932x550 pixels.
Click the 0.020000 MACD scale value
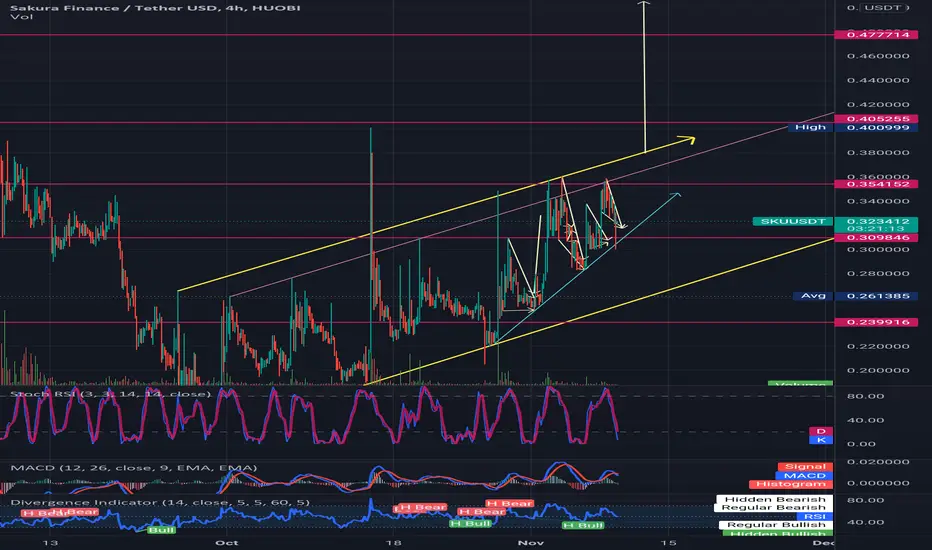(x=878, y=461)
